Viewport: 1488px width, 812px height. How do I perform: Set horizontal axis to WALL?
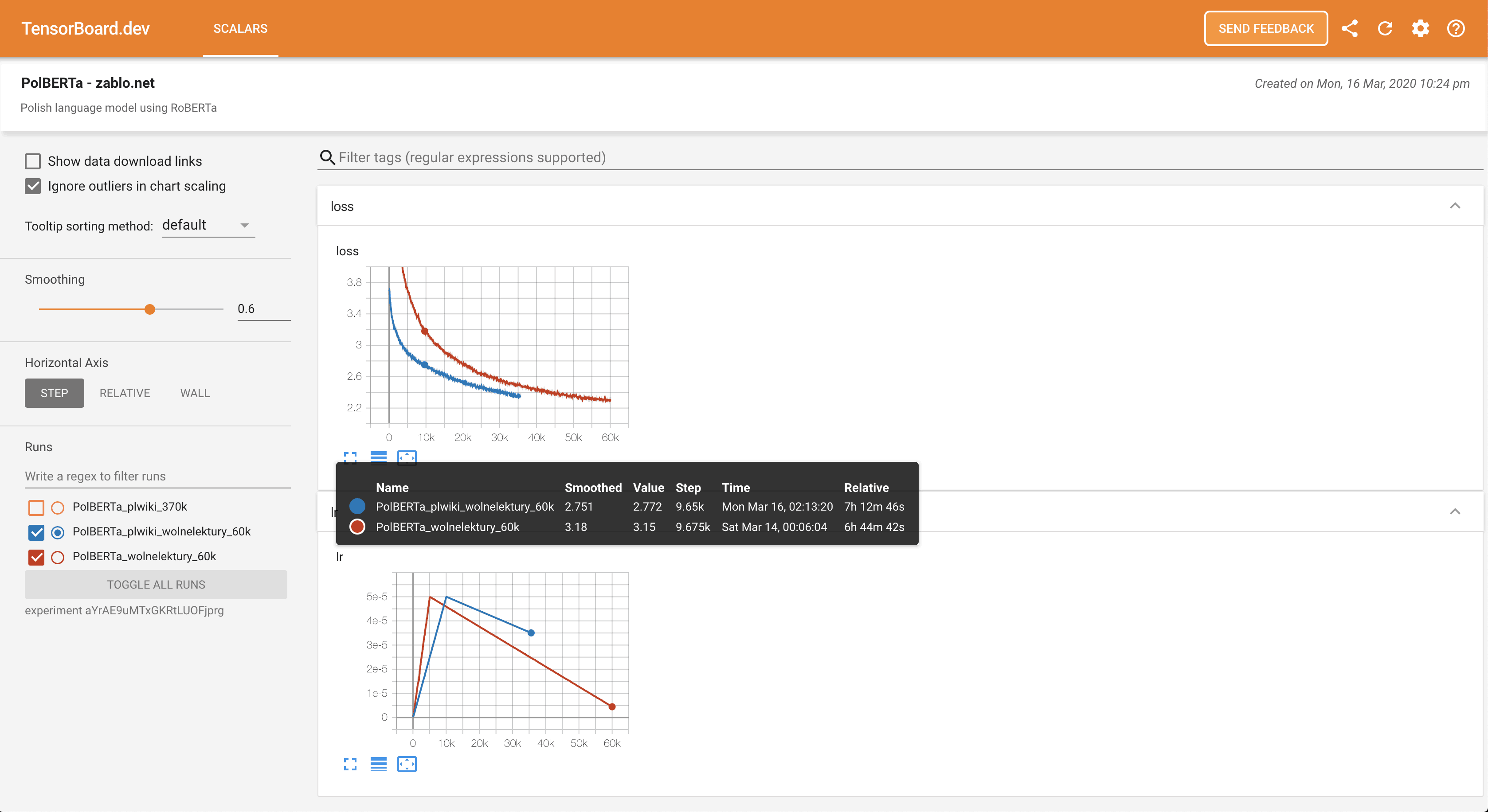tap(195, 393)
